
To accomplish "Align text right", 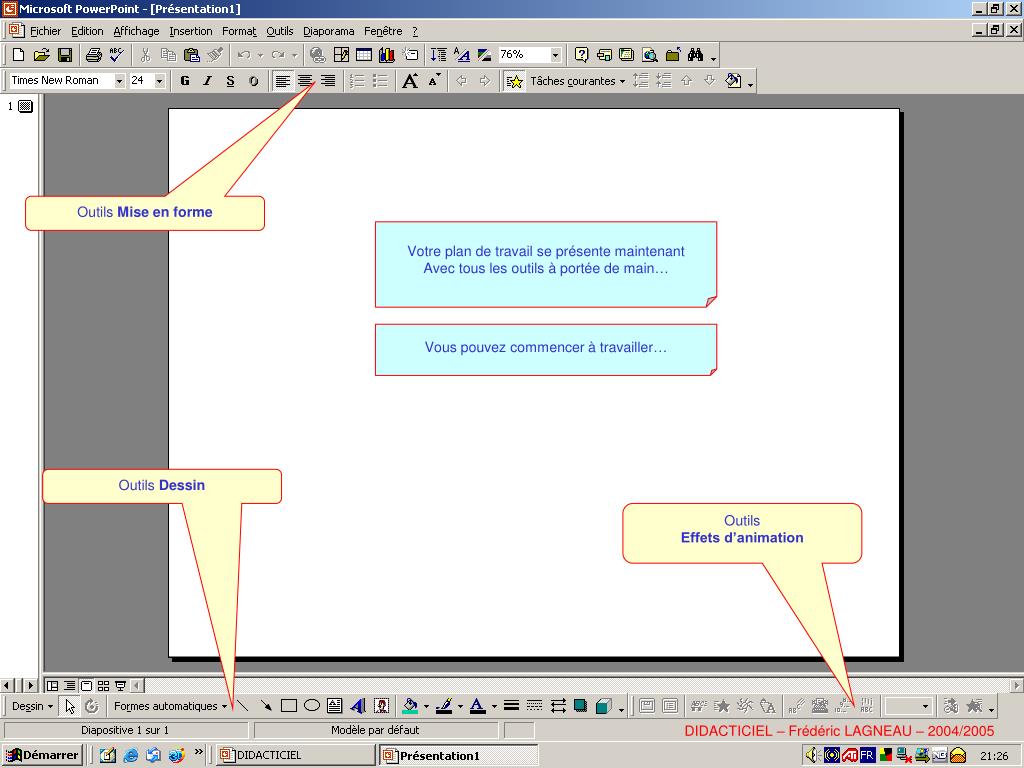I will tap(328, 81).
